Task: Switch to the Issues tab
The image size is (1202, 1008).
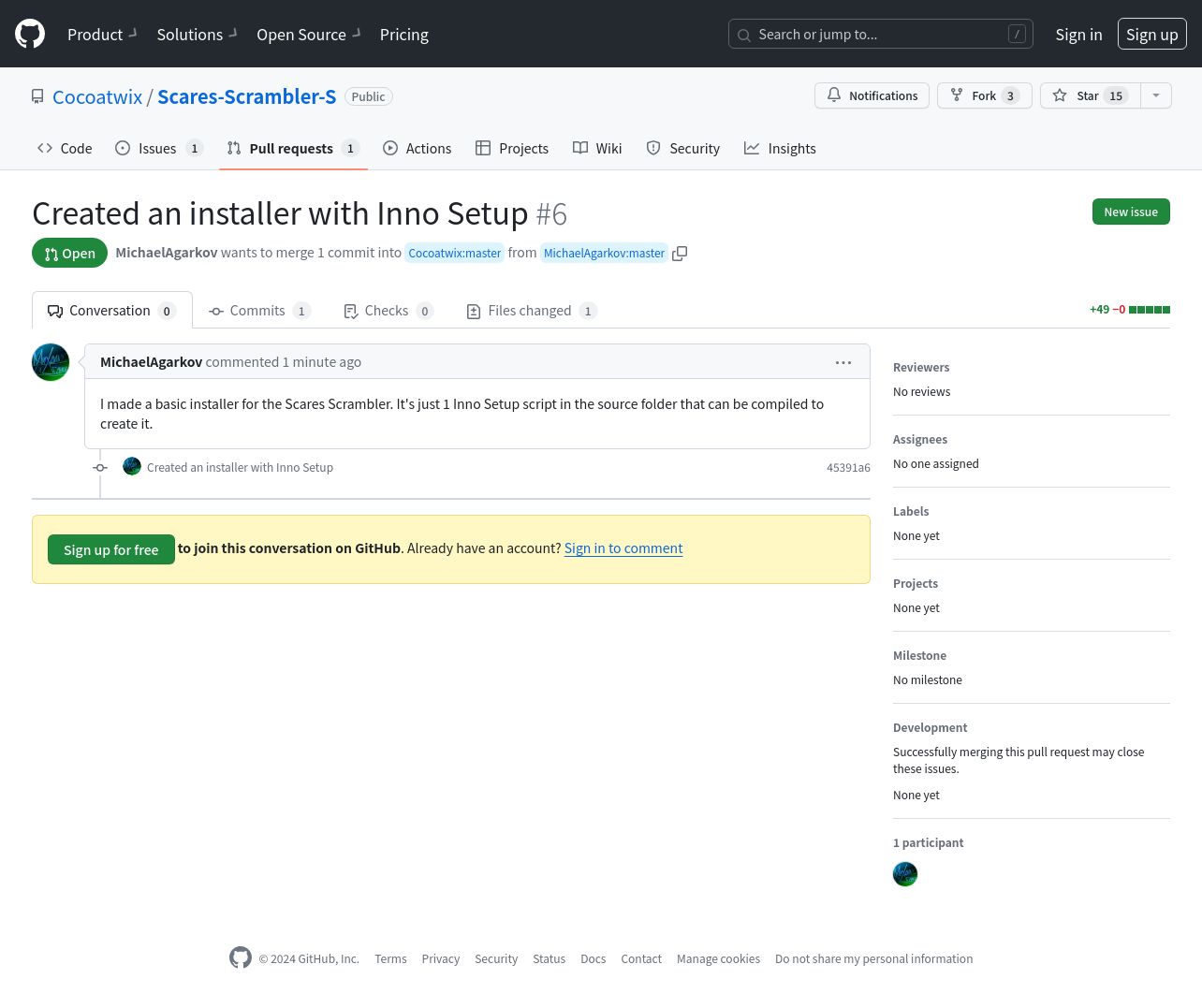Action: [158, 148]
